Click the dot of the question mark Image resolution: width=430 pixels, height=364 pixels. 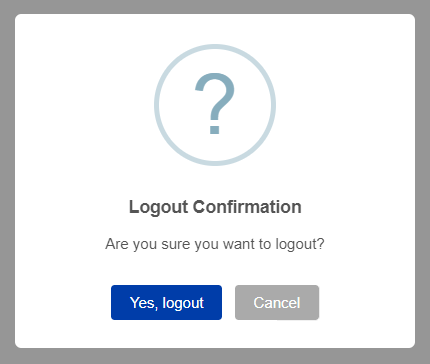click(214, 129)
